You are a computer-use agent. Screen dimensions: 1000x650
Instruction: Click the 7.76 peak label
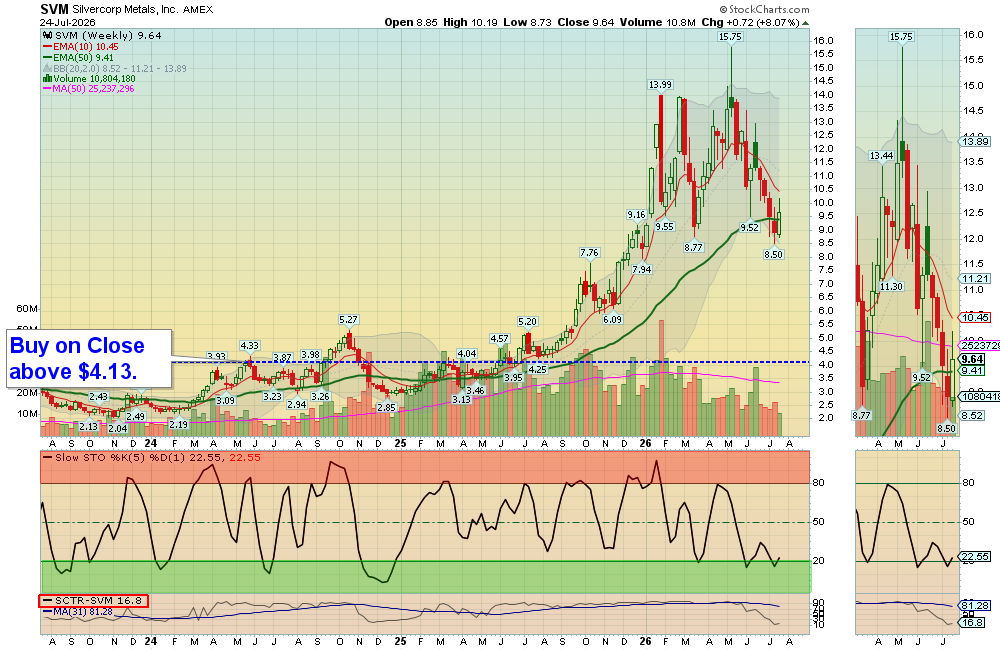pos(589,253)
